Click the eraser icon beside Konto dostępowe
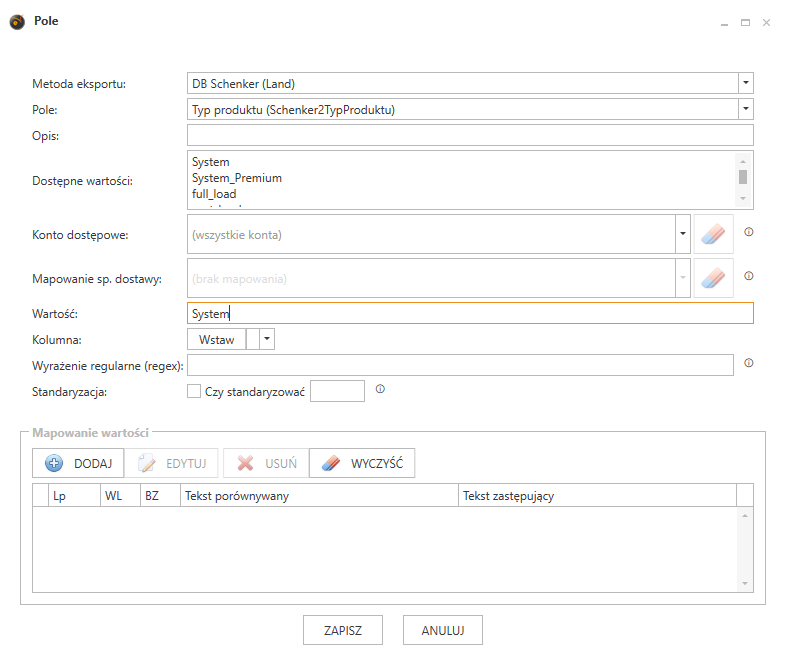This screenshot has width=789, height=658. [x=713, y=234]
